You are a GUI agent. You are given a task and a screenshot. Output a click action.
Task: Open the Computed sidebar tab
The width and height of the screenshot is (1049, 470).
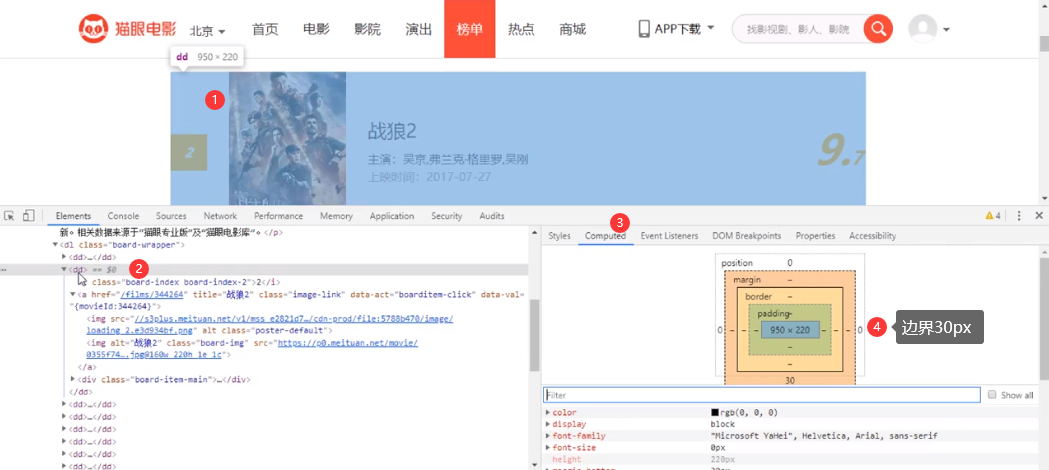[x=605, y=236]
